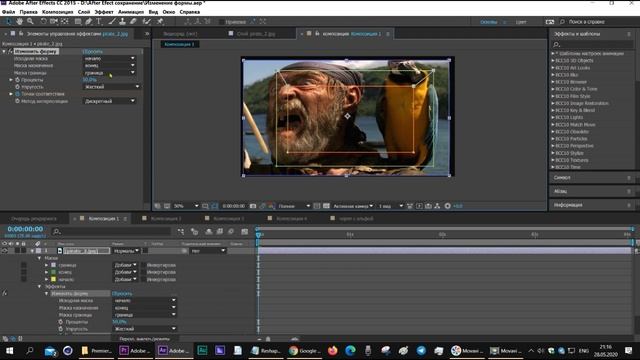Image resolution: width=640 pixels, height=360 pixels.
Task: Open timeline Graph Editor icon
Action: (244, 232)
